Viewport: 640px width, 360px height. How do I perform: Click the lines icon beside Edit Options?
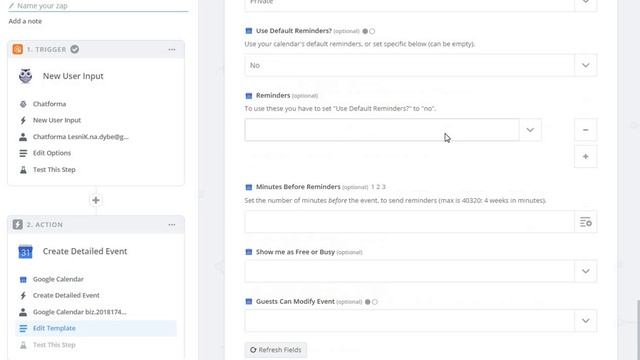[23, 153]
